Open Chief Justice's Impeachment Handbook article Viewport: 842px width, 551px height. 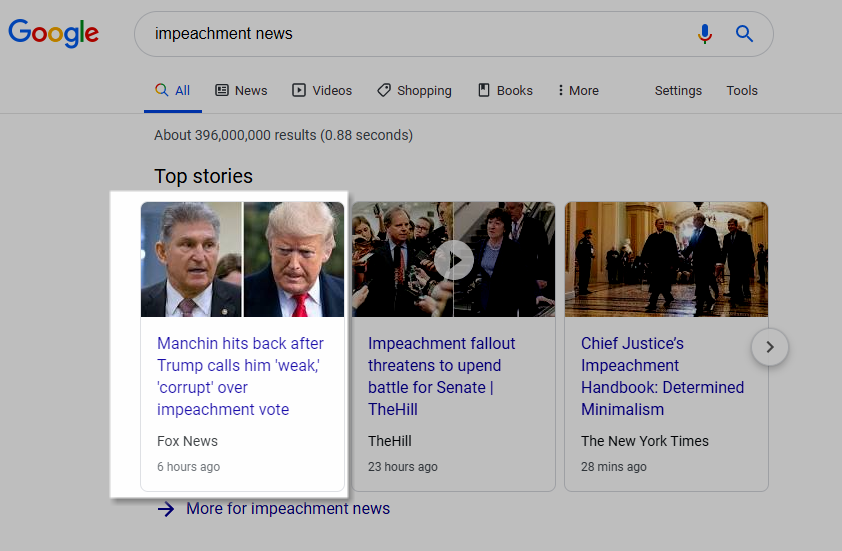click(x=662, y=376)
